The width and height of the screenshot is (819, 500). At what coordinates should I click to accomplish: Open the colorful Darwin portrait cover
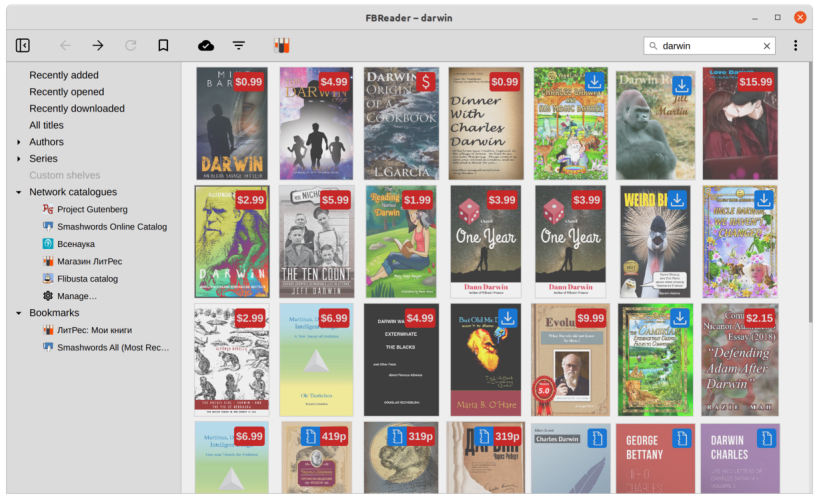232,241
